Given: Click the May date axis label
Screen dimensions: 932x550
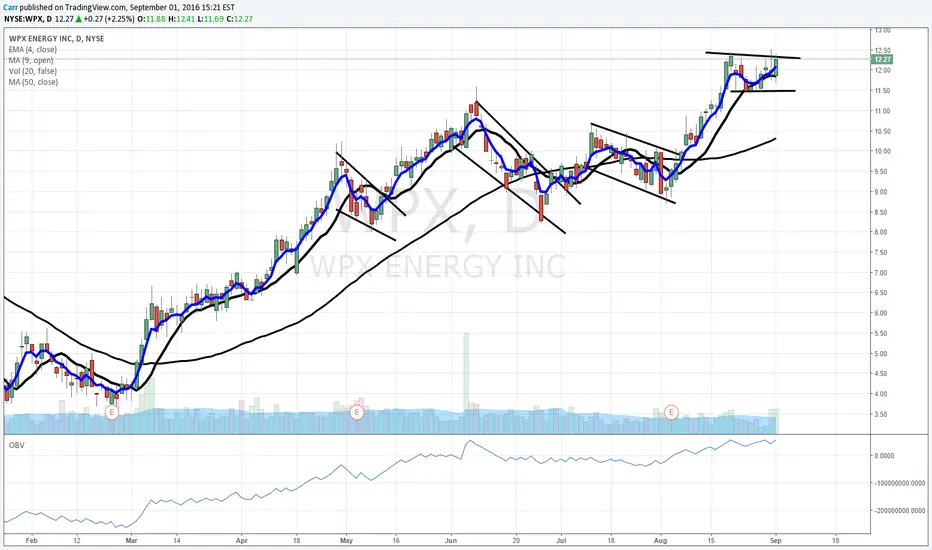Looking at the screenshot, I should click(347, 541).
